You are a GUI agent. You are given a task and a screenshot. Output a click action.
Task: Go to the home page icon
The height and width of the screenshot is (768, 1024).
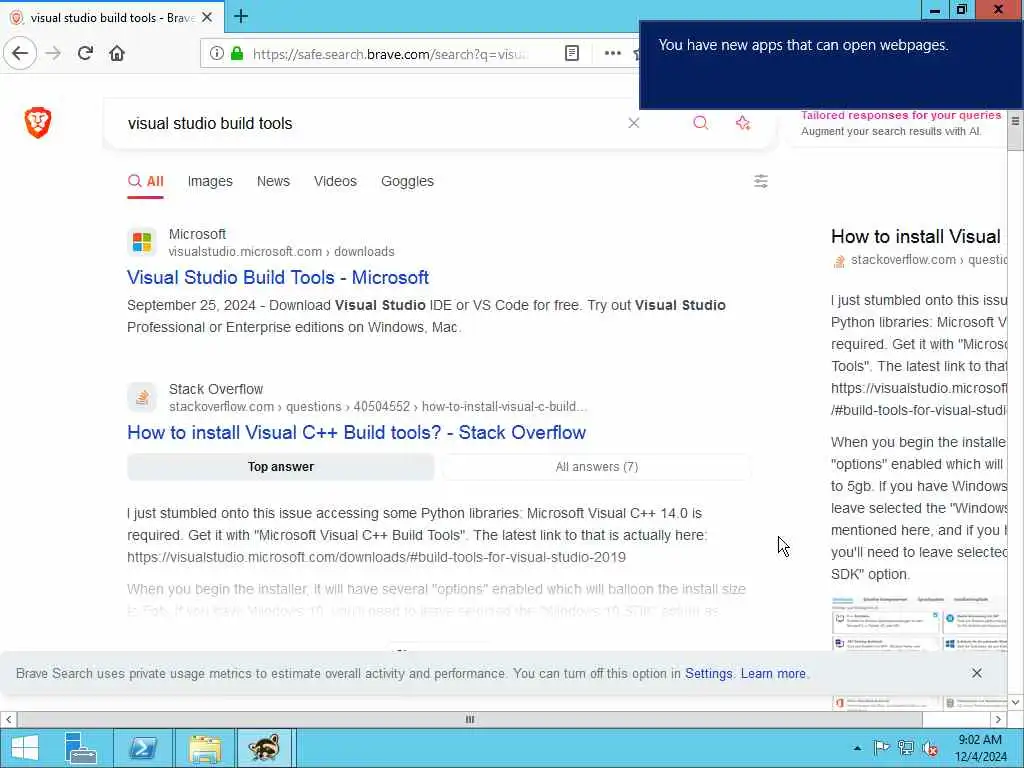click(117, 54)
